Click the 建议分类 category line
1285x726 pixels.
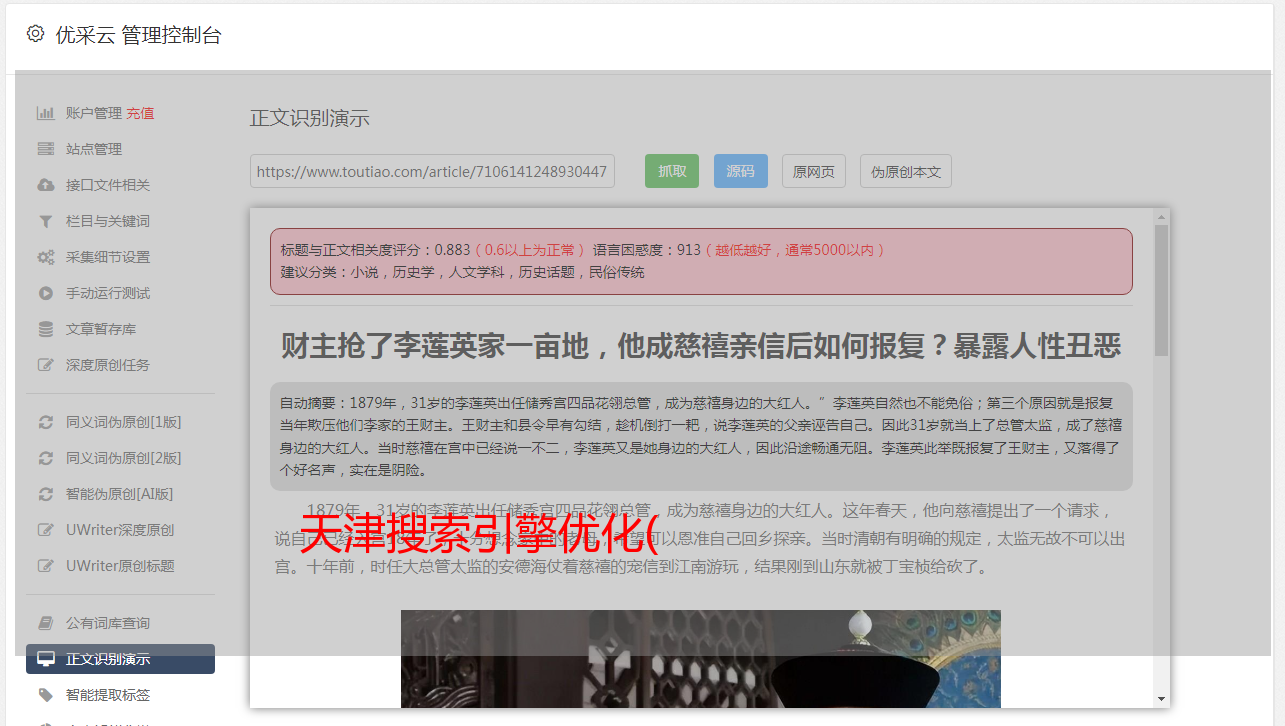pyautogui.click(x=462, y=272)
